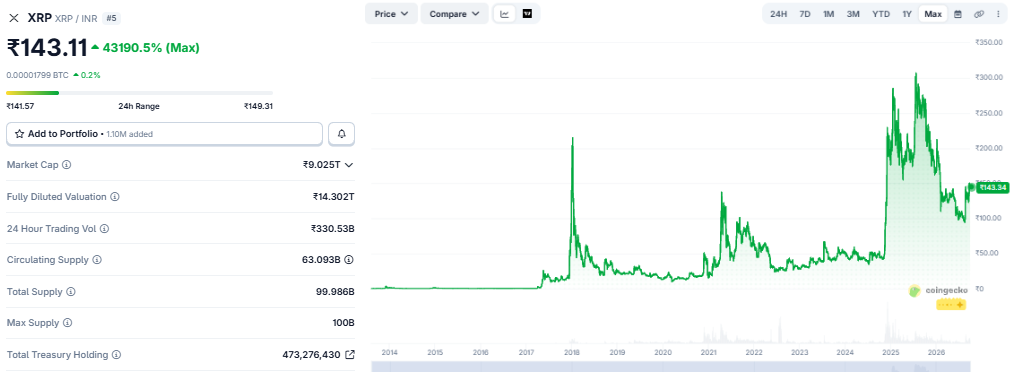Click the #5 rank badge
Screen dimensions: 1014x372
(111, 18)
